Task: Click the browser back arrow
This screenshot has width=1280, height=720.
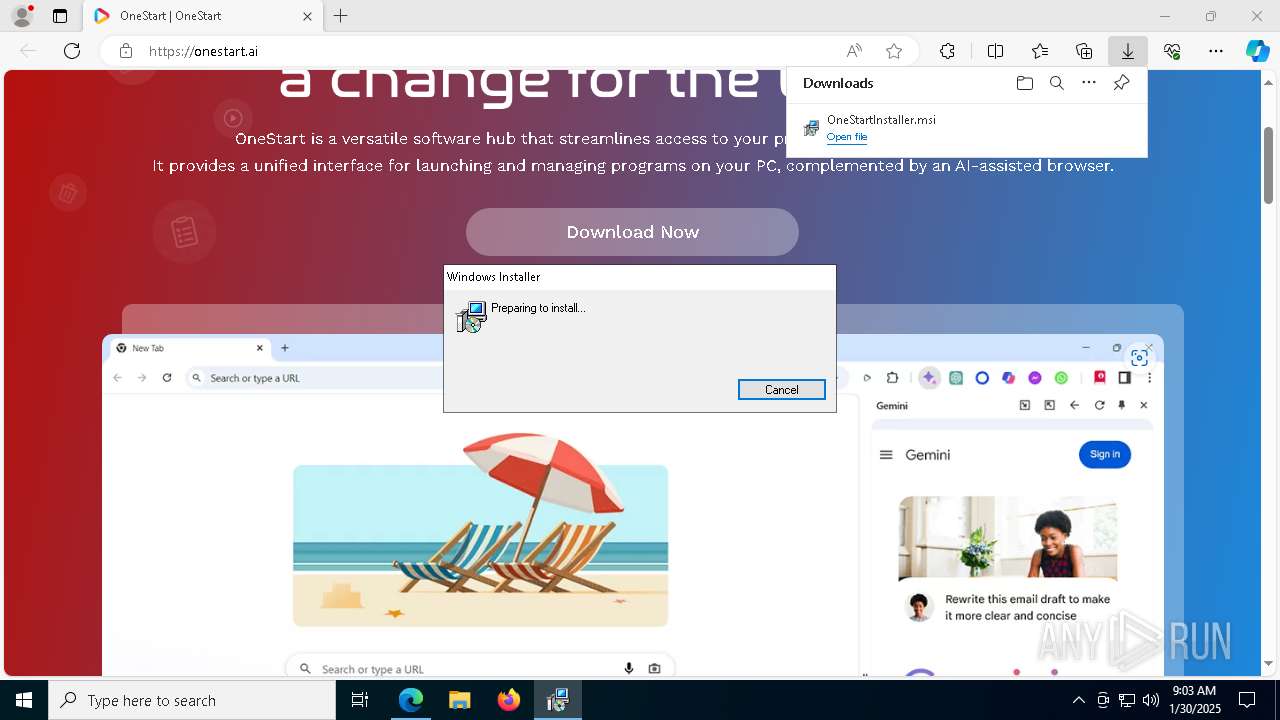Action: pyautogui.click(x=28, y=51)
